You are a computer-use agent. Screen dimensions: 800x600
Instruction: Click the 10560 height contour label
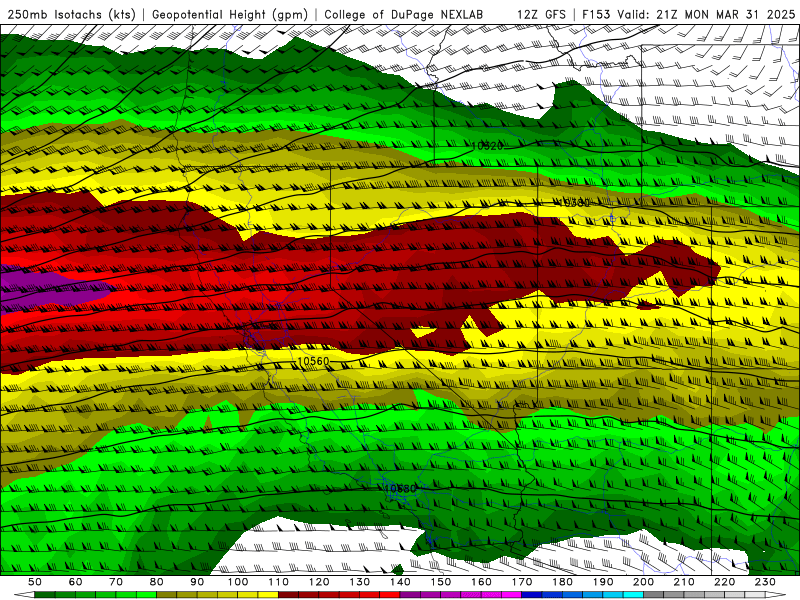pyautogui.click(x=313, y=361)
